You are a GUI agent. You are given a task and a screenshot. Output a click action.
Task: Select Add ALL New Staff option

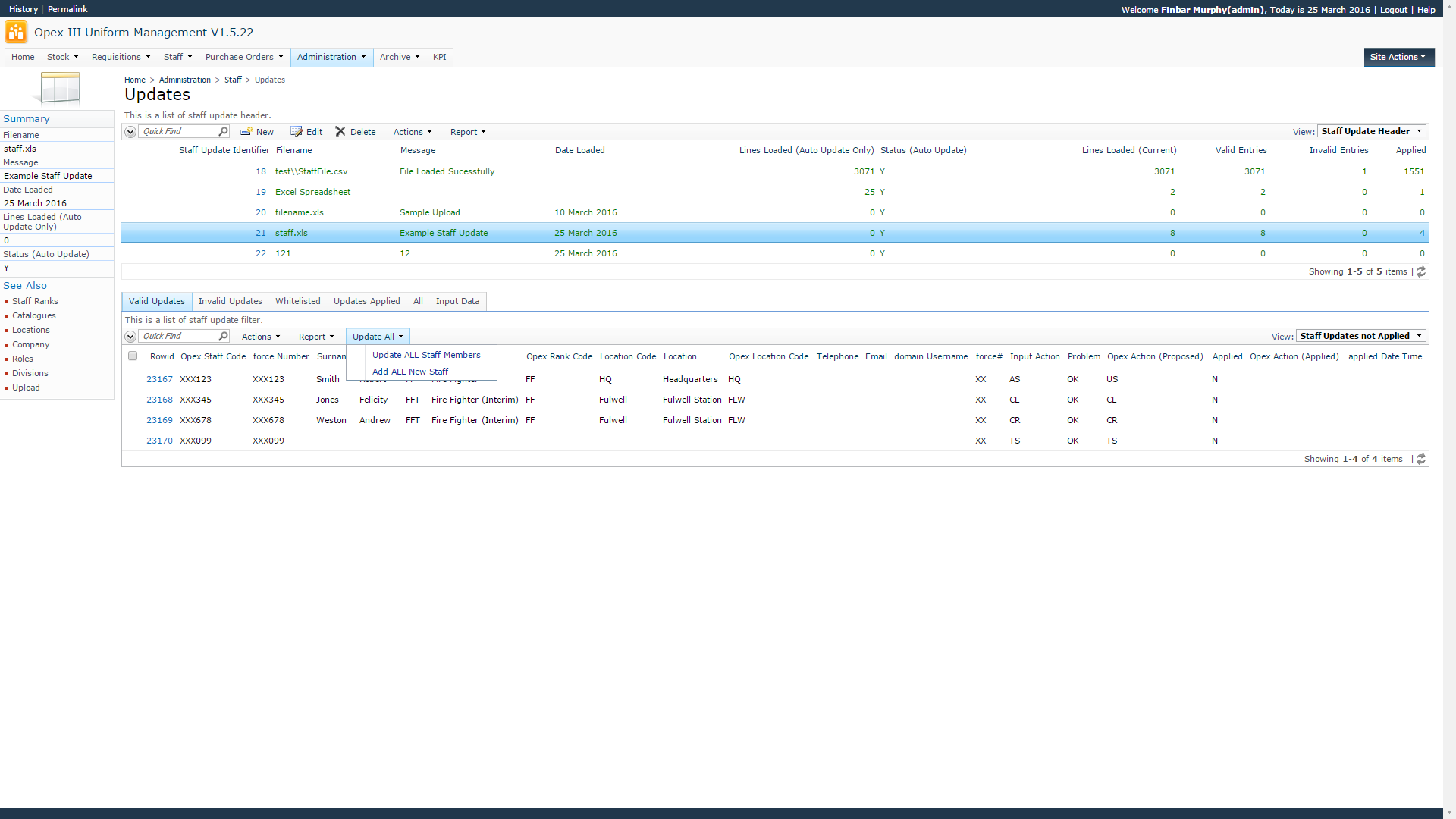pos(410,372)
